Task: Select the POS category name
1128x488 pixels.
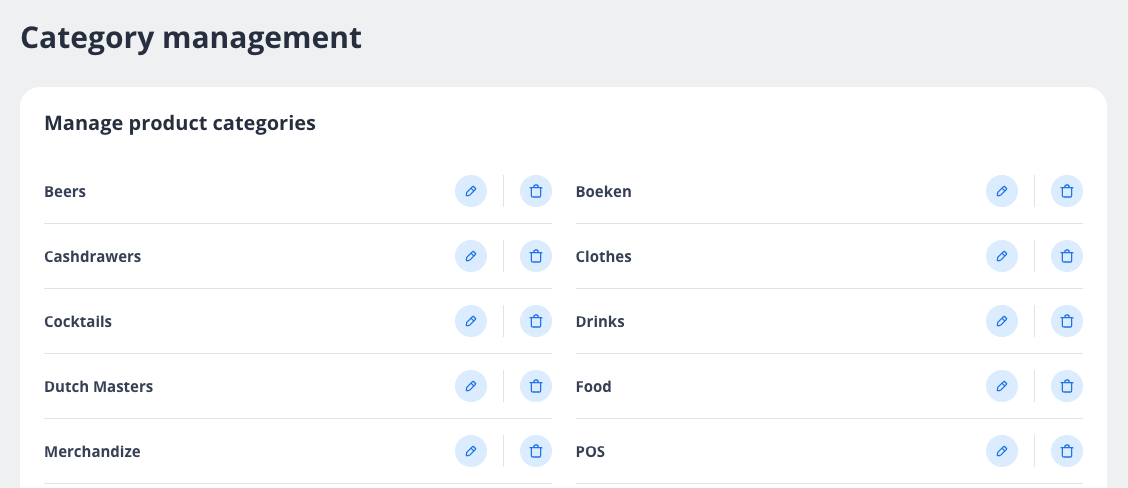Action: (x=590, y=452)
